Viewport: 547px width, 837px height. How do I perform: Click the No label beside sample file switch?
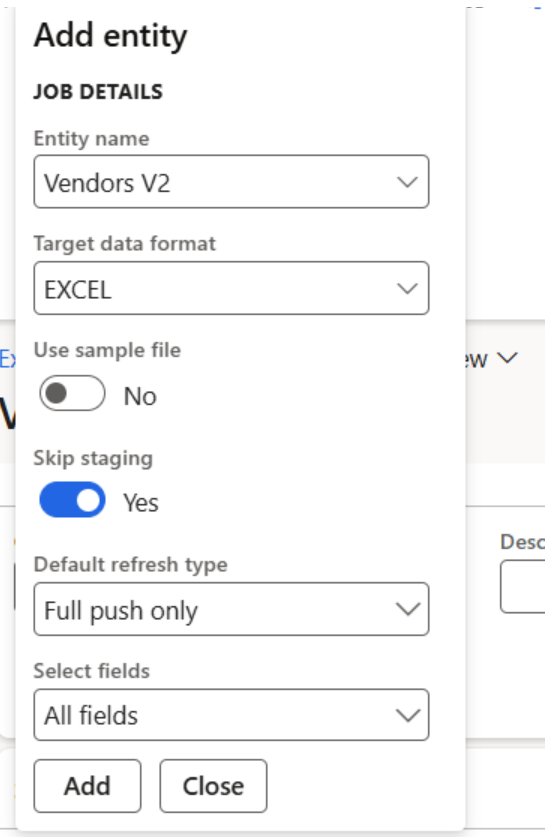(x=140, y=397)
